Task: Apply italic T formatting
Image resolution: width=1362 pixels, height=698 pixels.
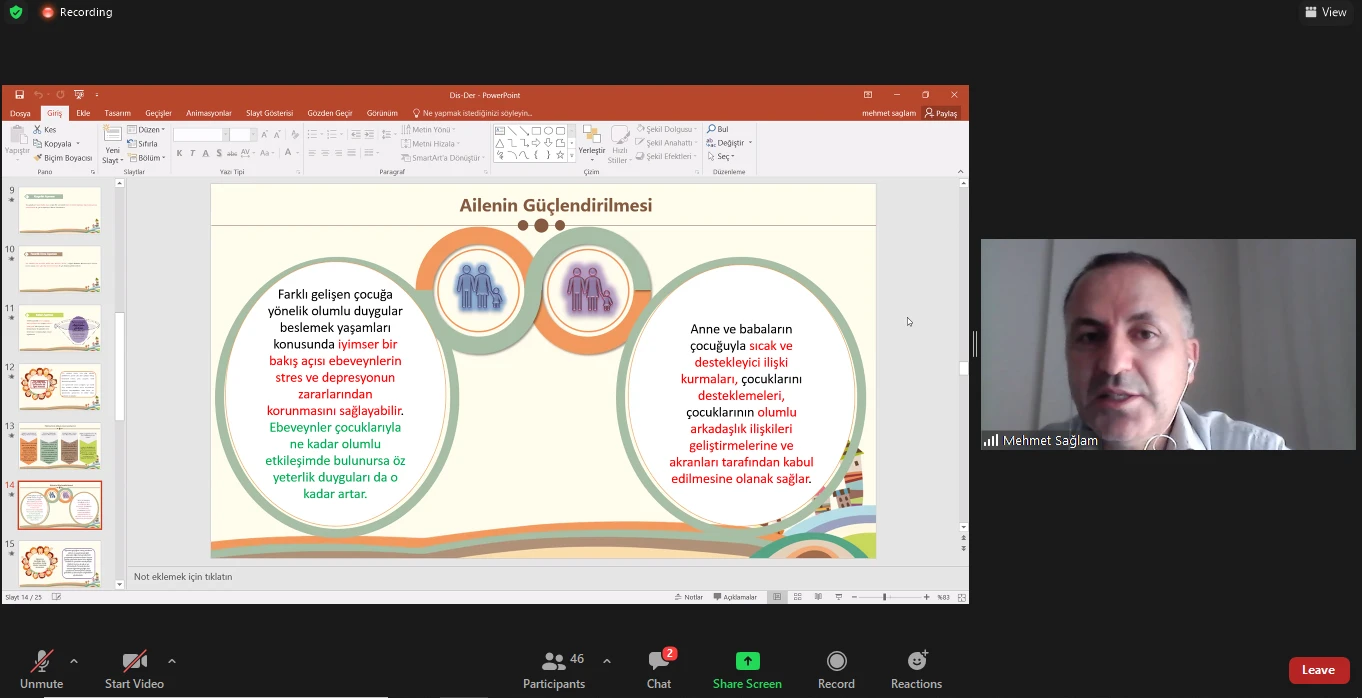Action: tap(193, 153)
